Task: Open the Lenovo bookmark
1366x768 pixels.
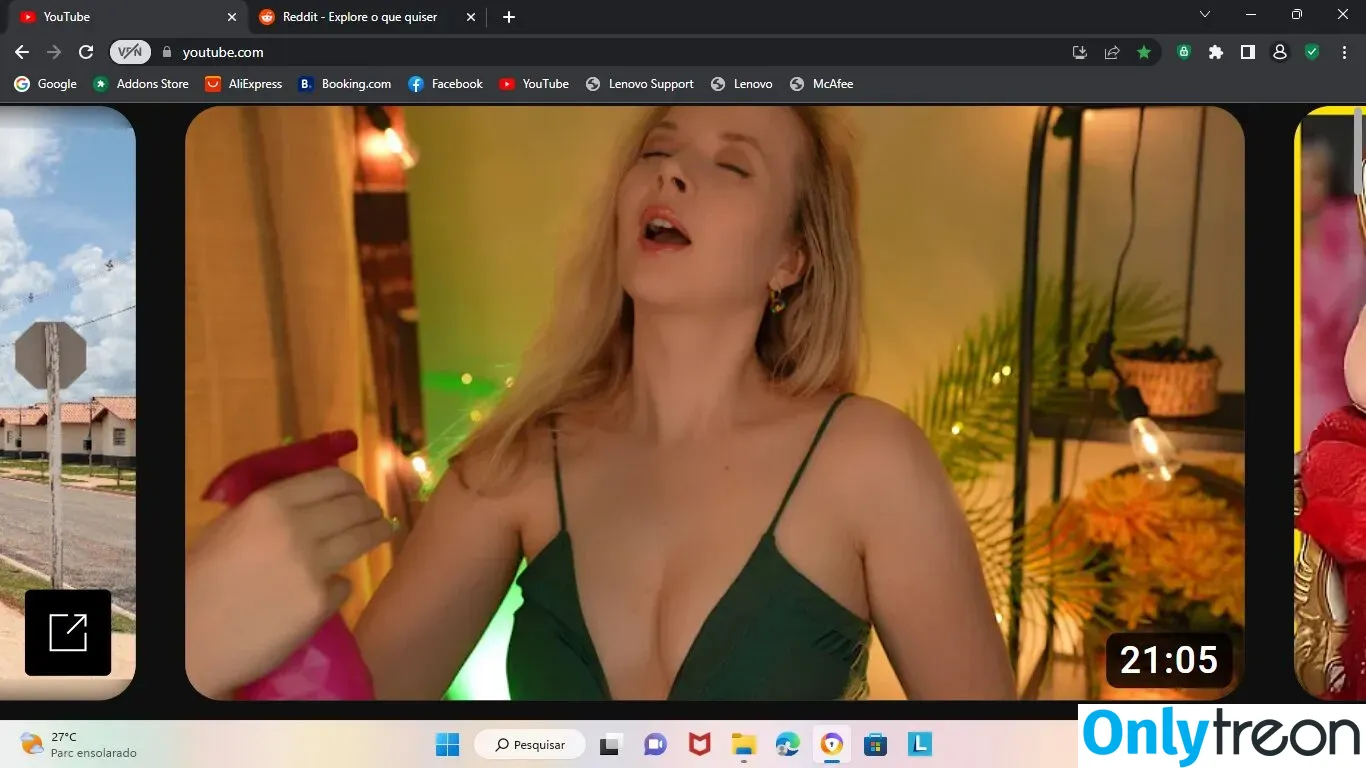Action: pyautogui.click(x=742, y=84)
